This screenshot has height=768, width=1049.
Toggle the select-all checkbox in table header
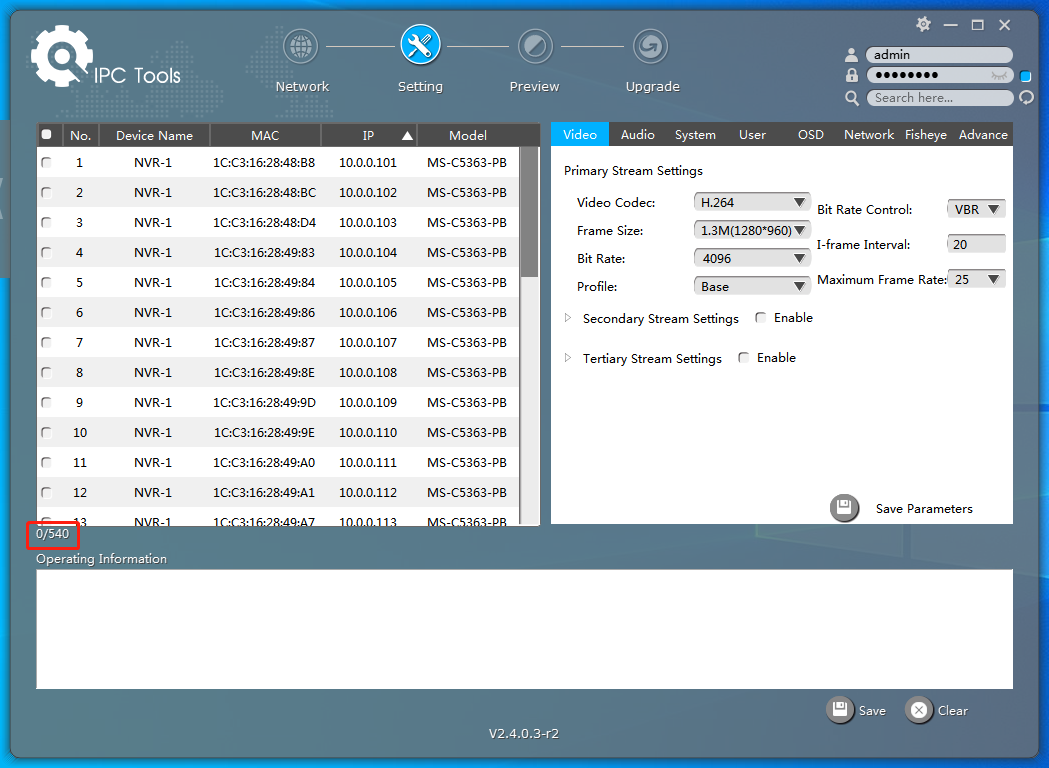click(x=46, y=134)
